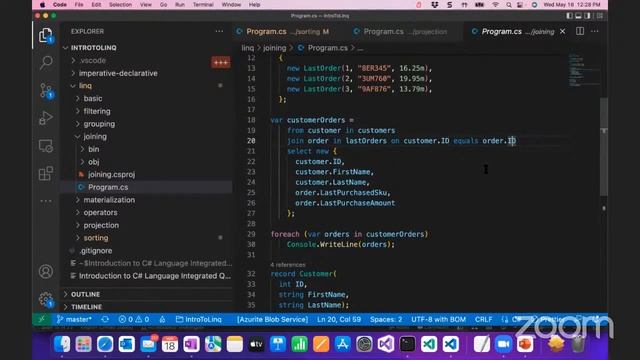Click the Explorer panel more actions ellipsis
The width and height of the screenshot is (640, 360).
coord(219,31)
